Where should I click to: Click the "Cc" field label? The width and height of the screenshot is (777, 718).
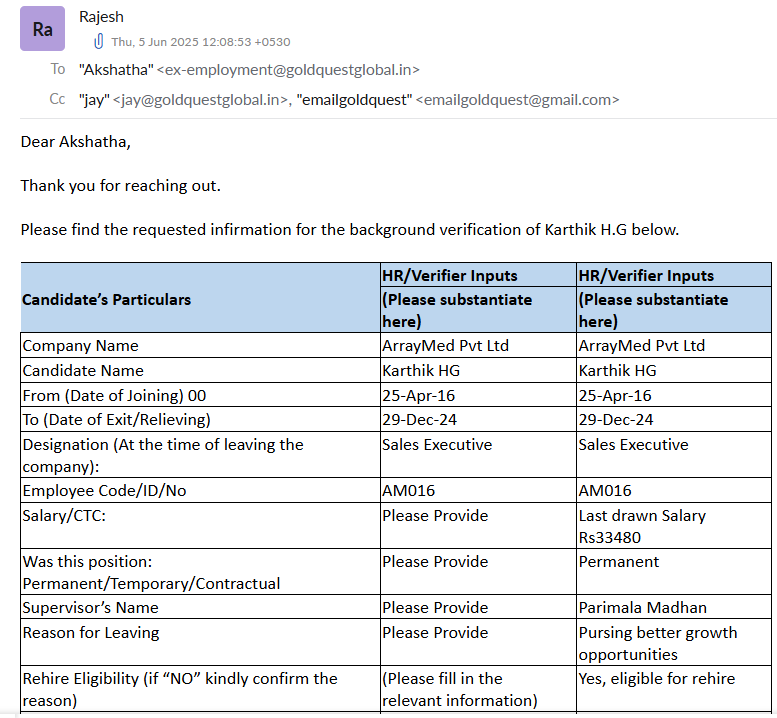pyautogui.click(x=58, y=100)
